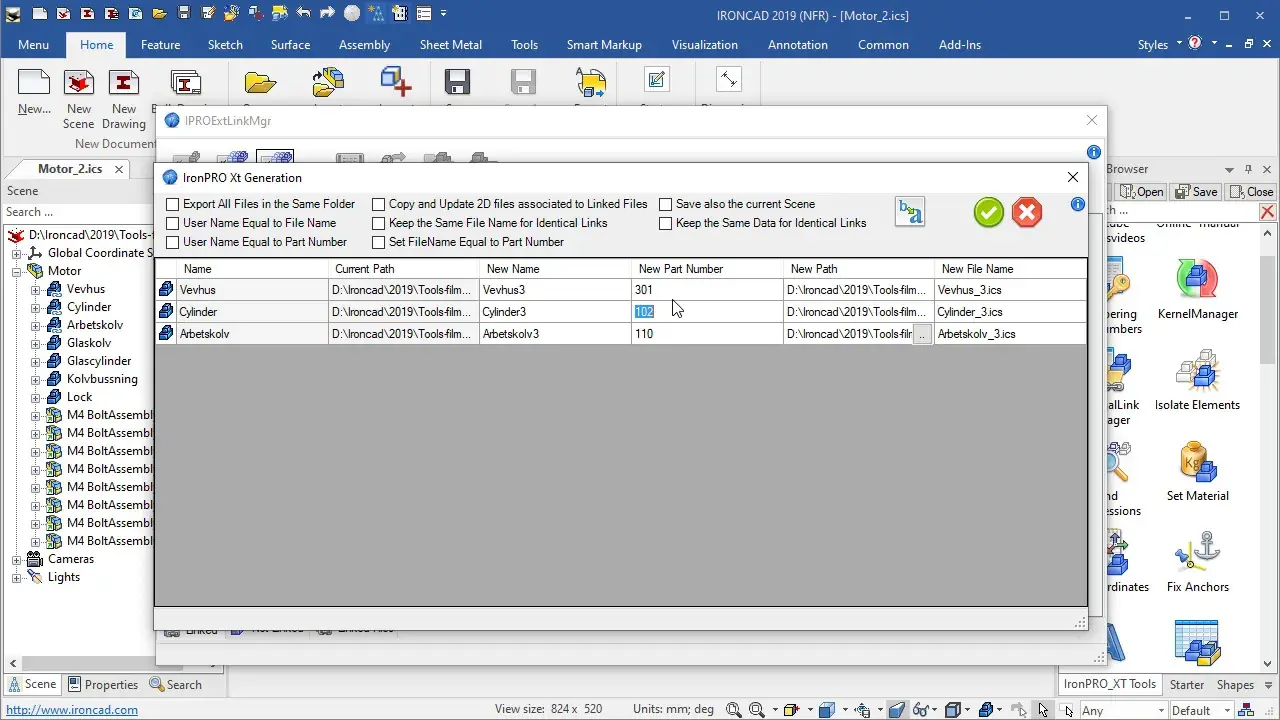Click browse '...' button in Arbetskolv New Path
The image size is (1280, 720).
(922, 334)
